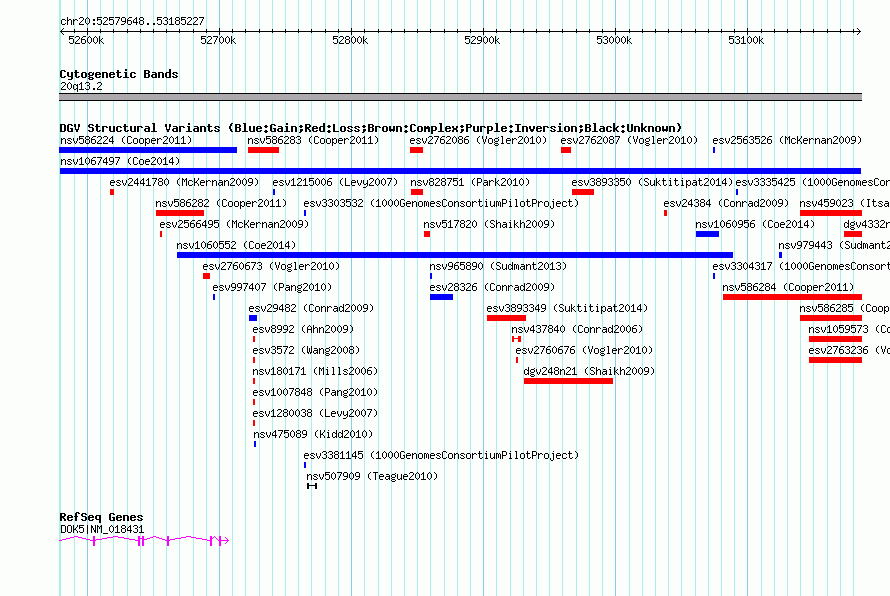Open esv3893350 (Suktitipat2014) variant
The height and width of the screenshot is (596, 890).
653,182
